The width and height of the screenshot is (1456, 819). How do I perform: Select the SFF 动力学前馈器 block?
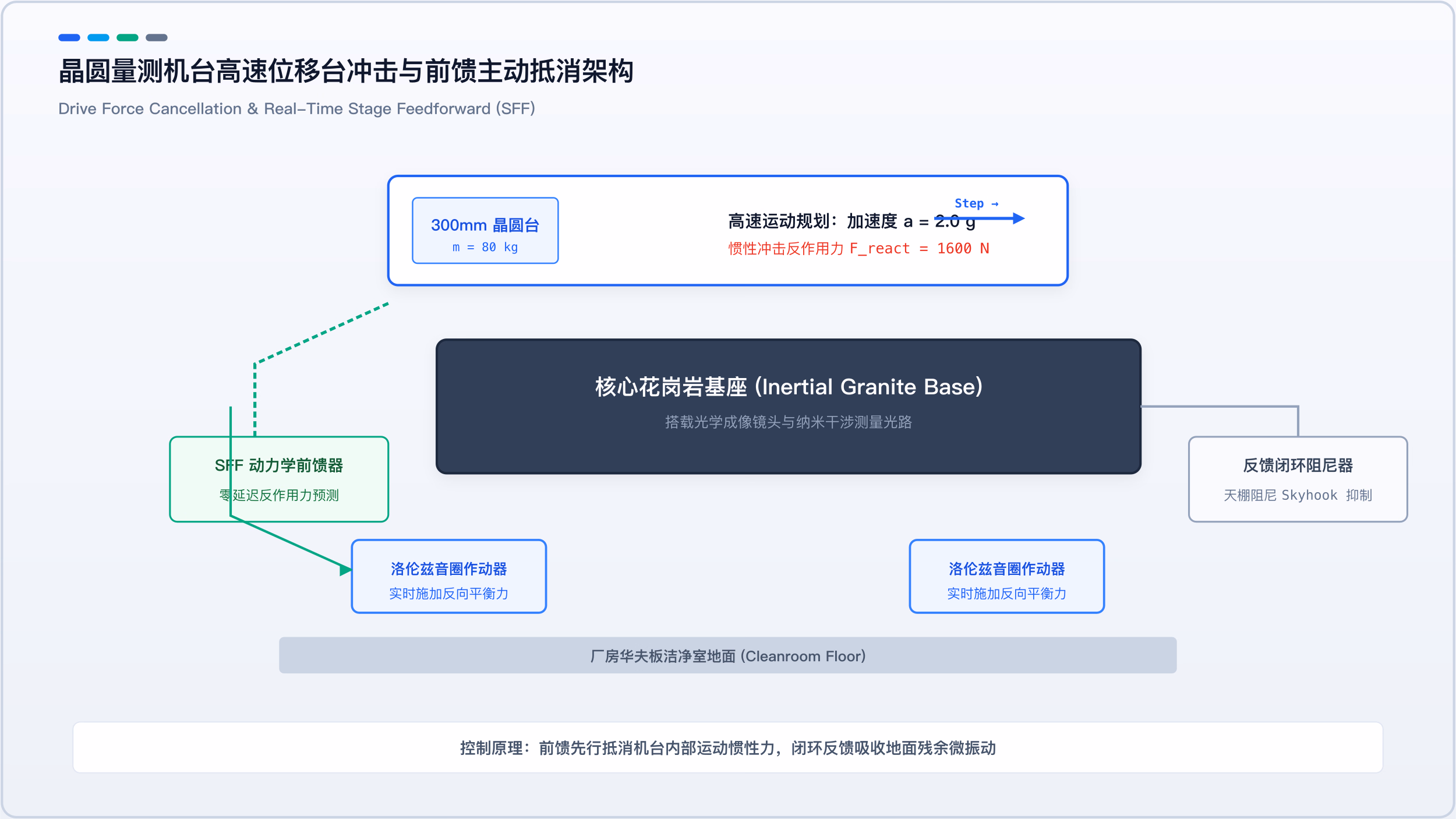pos(279,479)
